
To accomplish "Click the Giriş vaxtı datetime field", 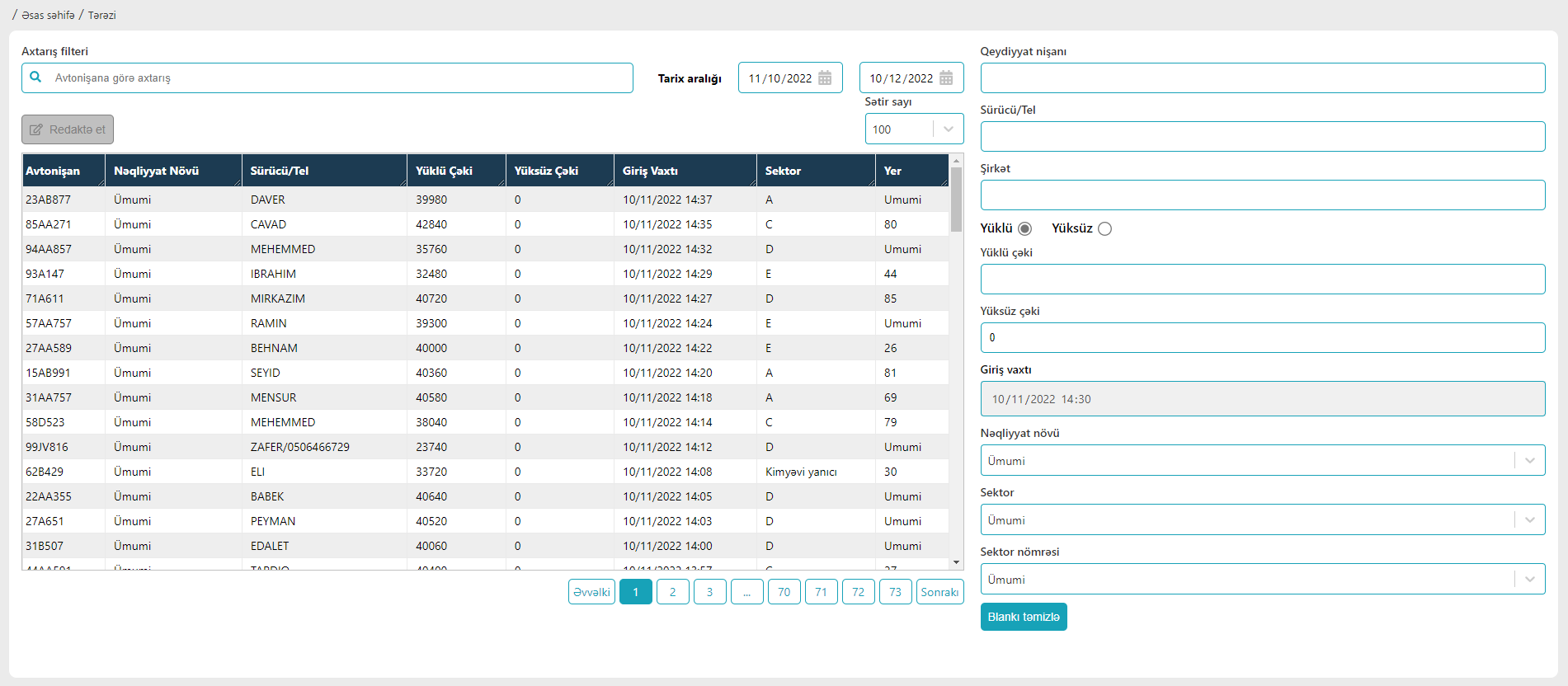I will pos(1262,398).
